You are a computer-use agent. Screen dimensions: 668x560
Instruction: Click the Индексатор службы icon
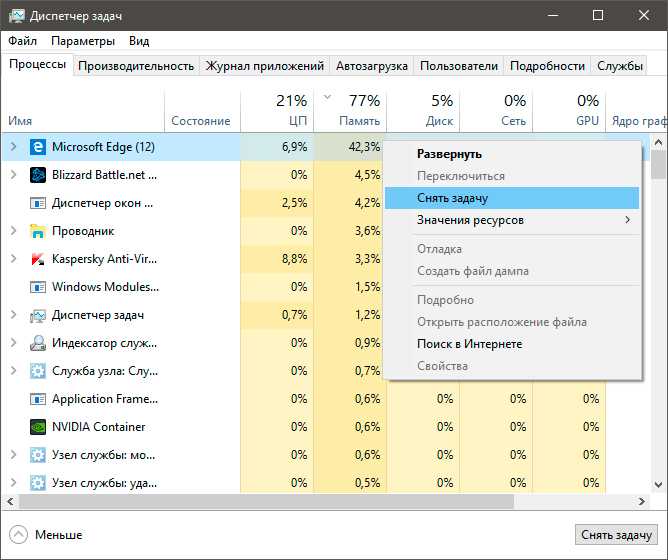pyautogui.click(x=38, y=344)
